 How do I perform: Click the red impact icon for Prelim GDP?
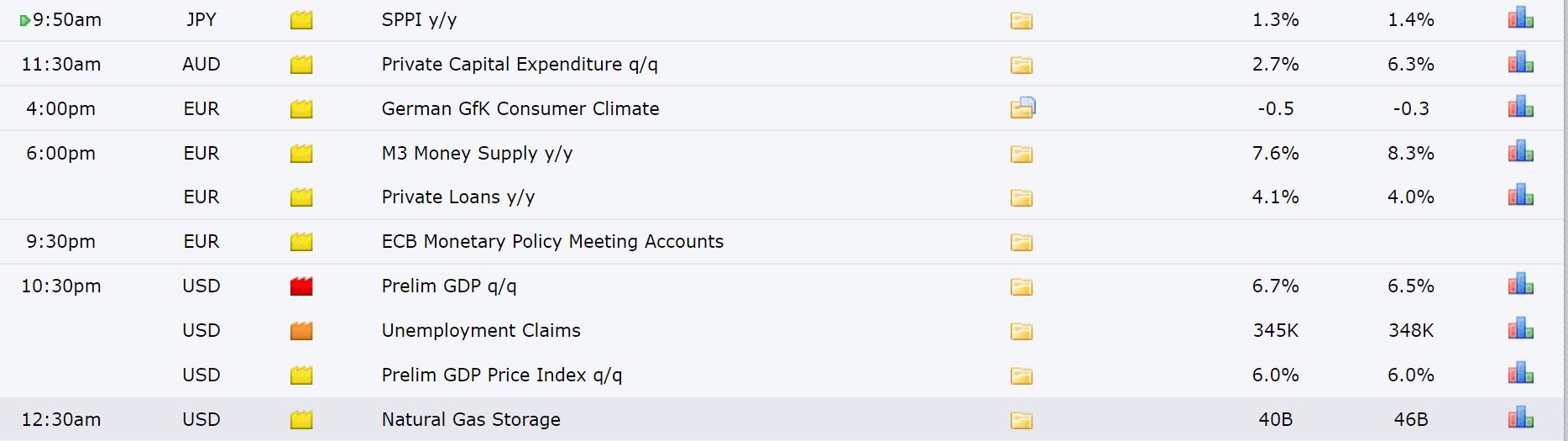(301, 286)
